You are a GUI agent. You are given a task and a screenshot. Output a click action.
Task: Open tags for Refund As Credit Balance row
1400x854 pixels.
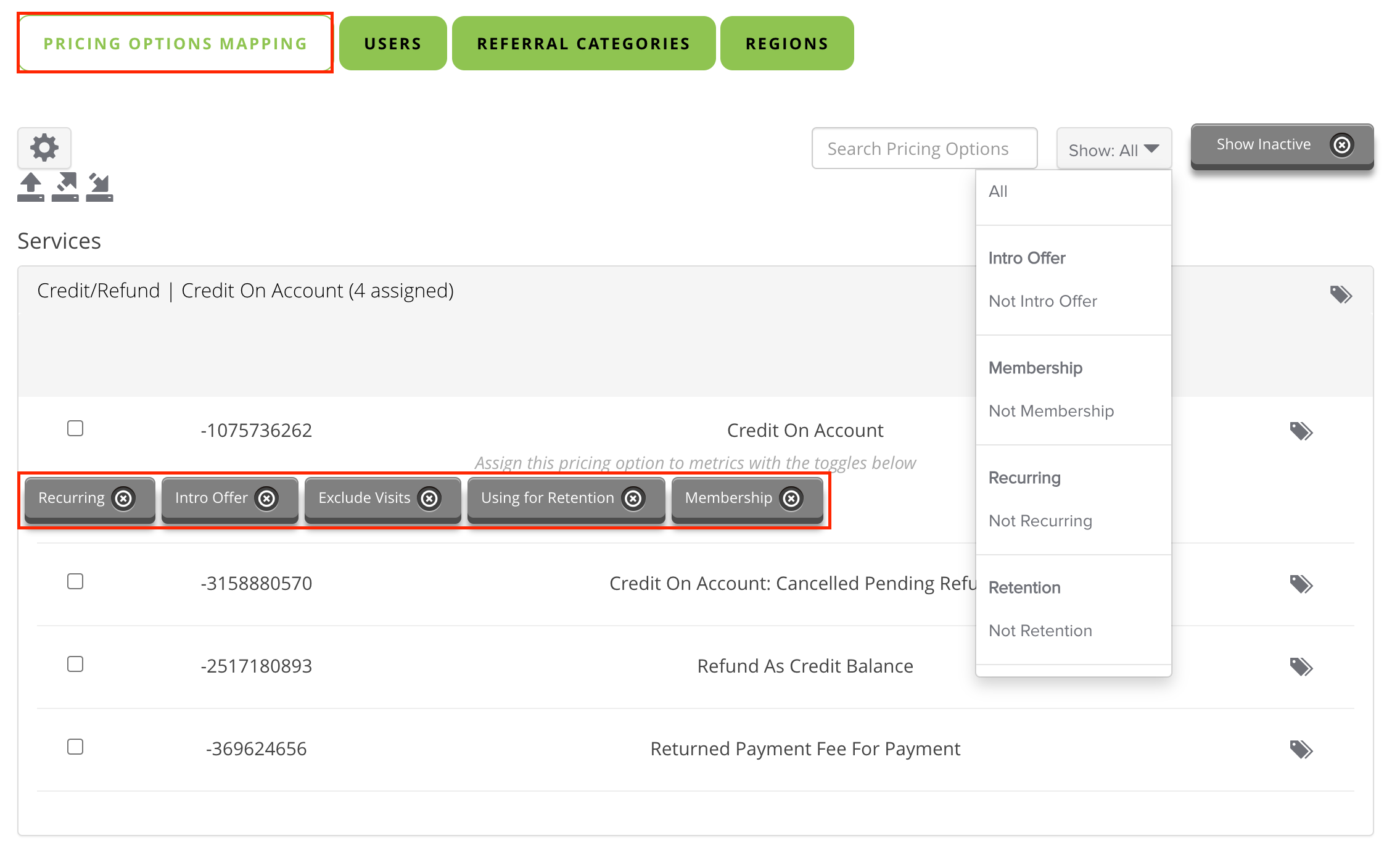1302,666
